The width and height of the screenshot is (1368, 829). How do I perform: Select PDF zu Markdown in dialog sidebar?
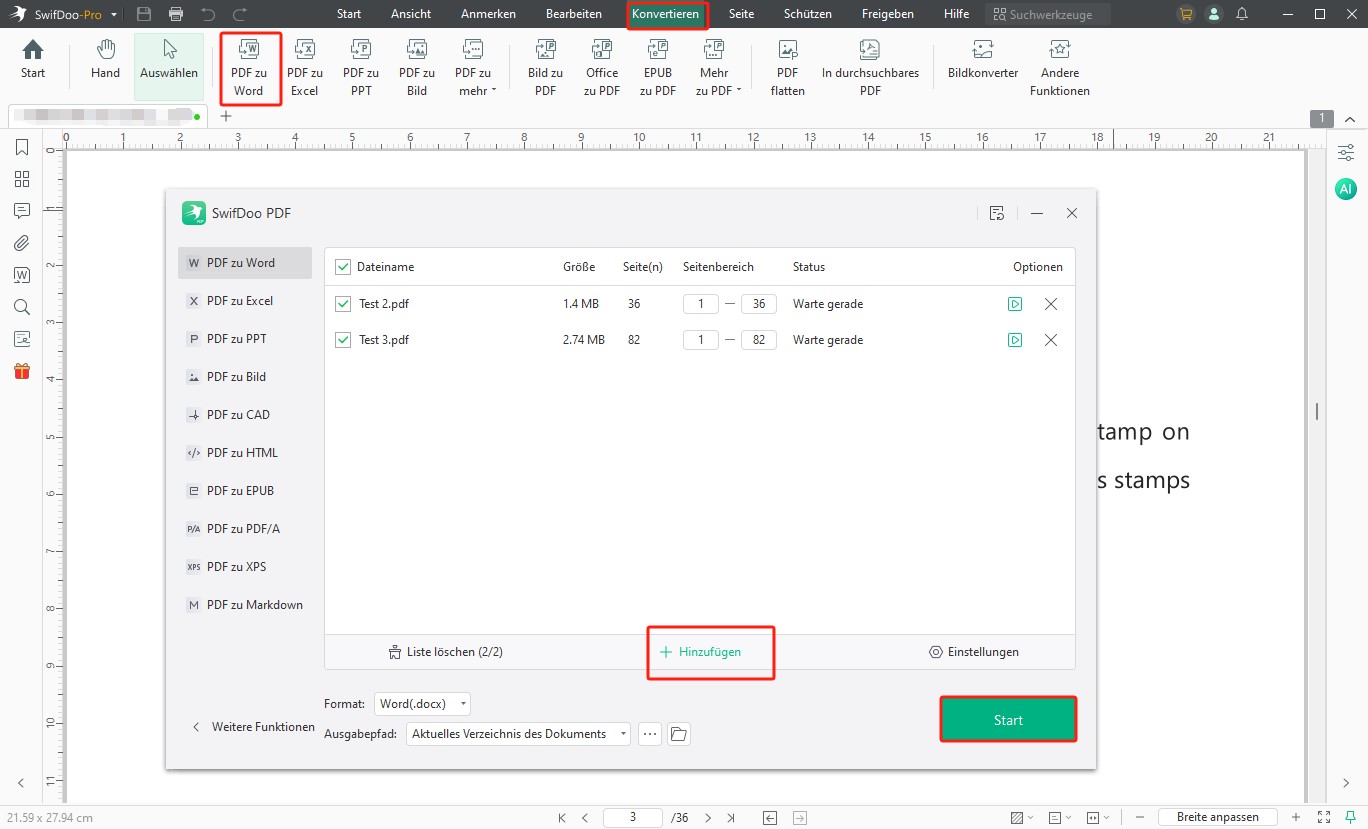(245, 605)
